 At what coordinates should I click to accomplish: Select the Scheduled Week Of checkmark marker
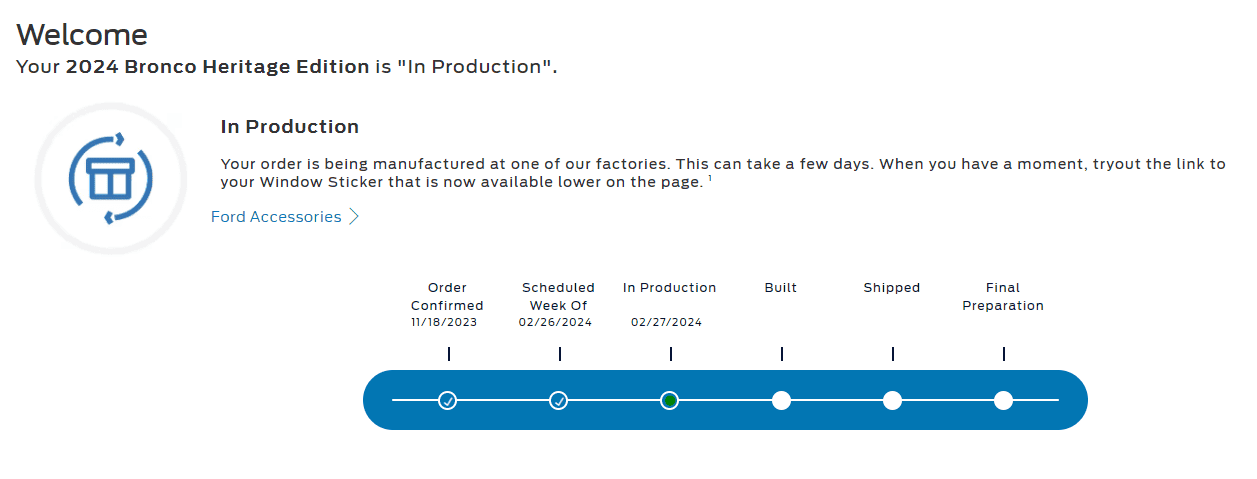click(x=559, y=401)
